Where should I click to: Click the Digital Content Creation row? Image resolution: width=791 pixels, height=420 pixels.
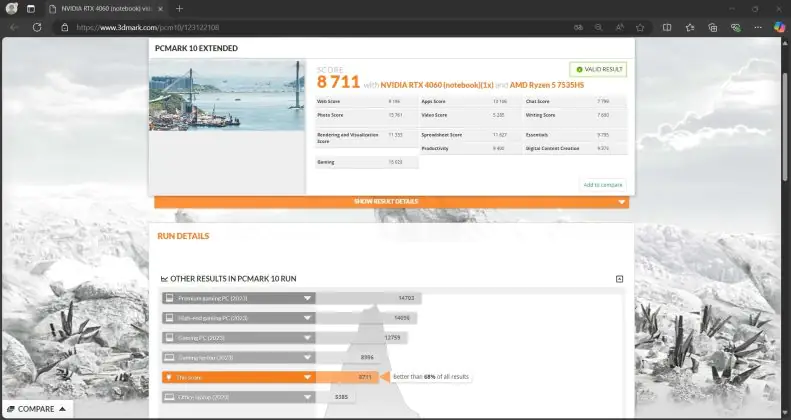tap(576, 149)
